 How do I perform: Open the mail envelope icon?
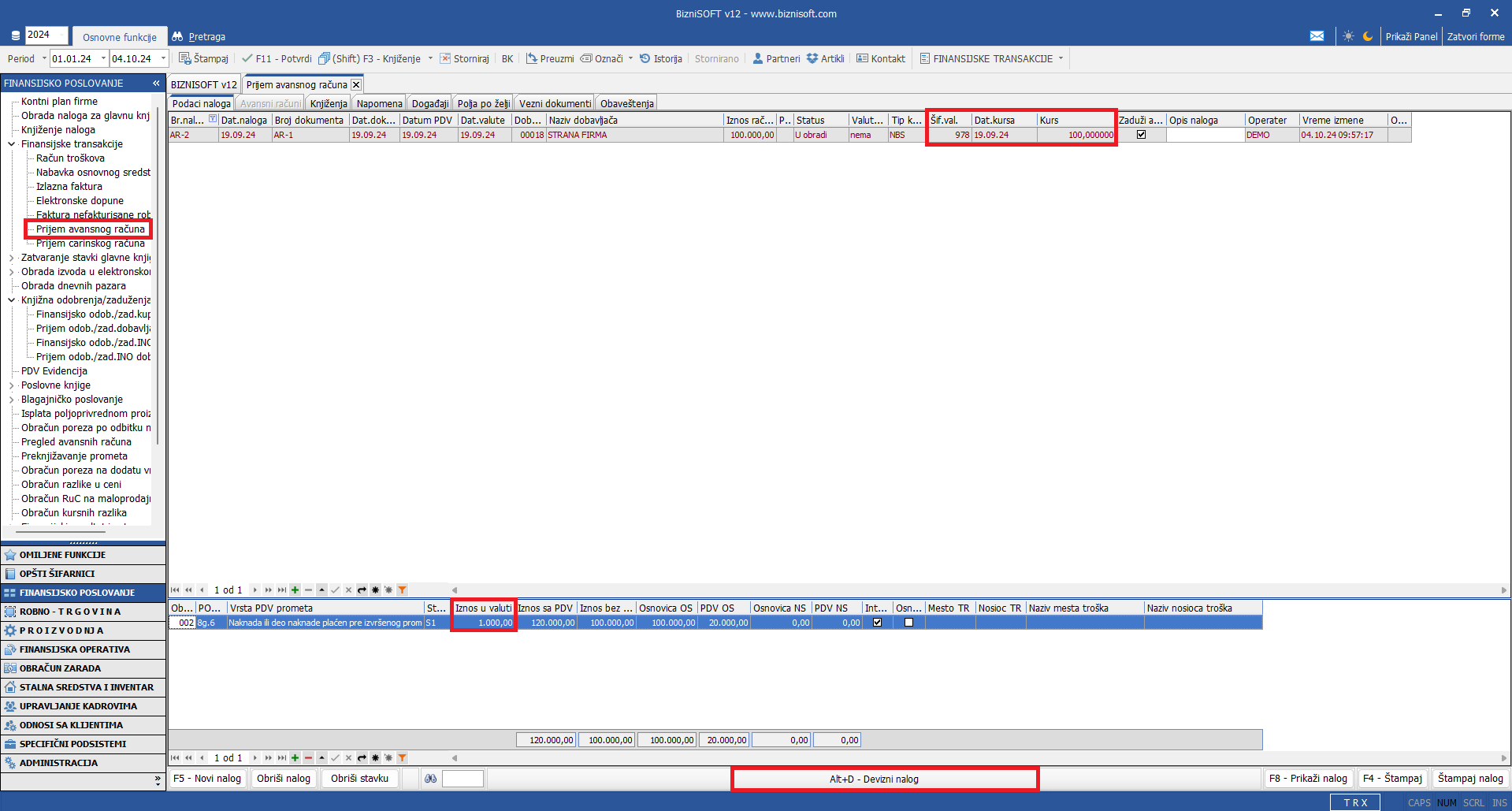pos(1317,36)
